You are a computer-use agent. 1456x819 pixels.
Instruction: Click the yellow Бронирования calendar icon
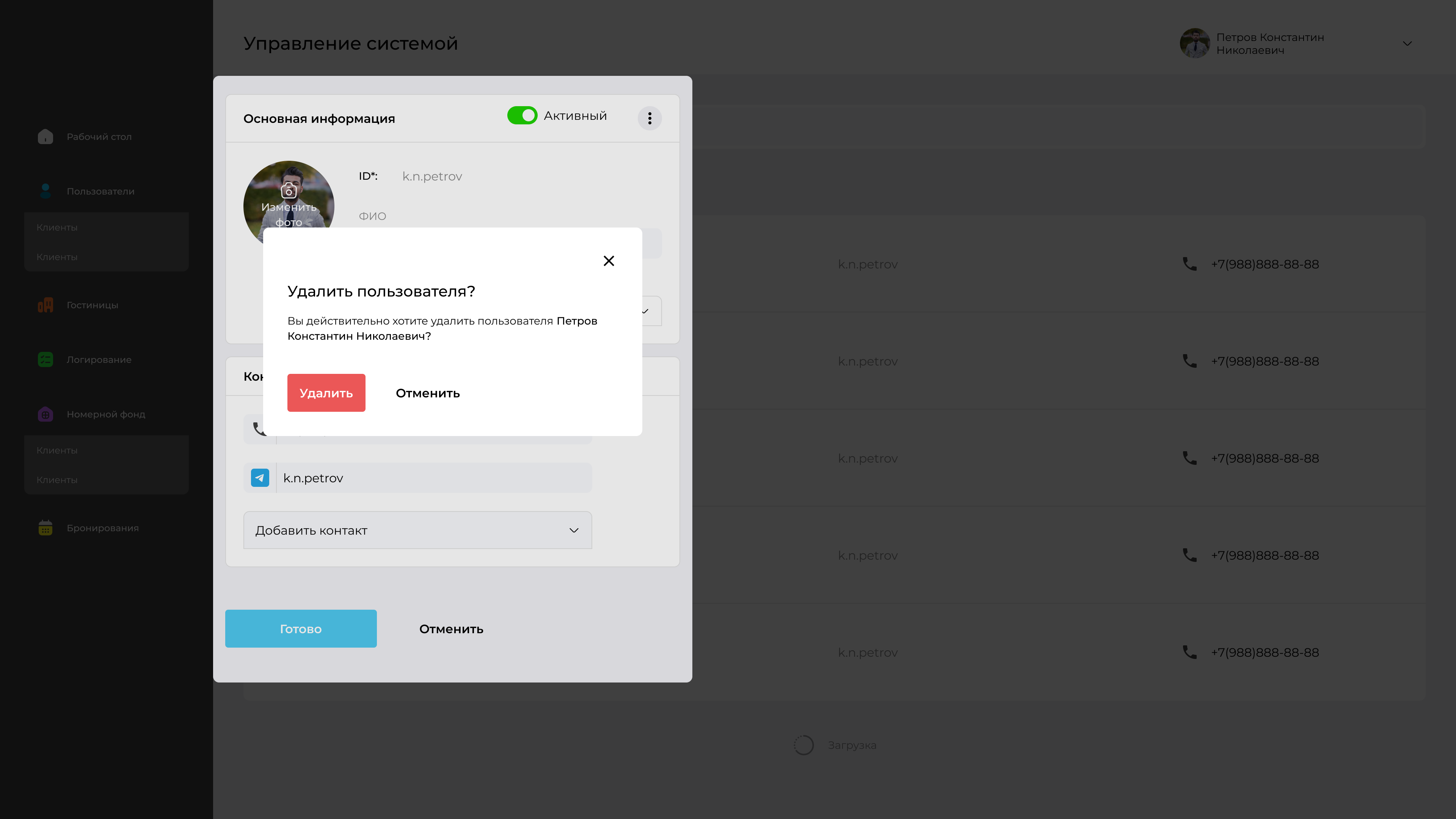45,527
